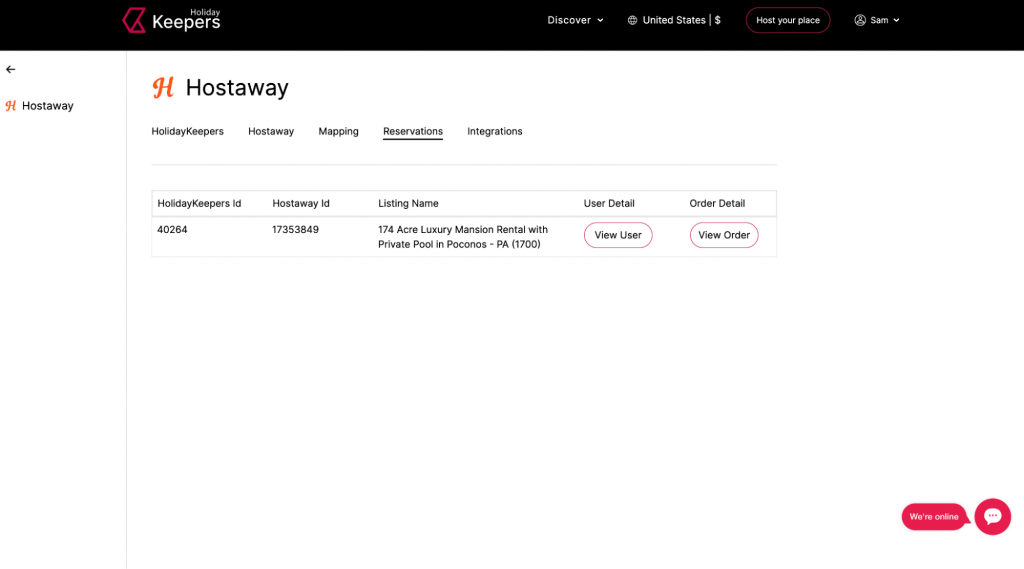Click View Order for reservation 40264
Viewport: 1024px width, 569px height.
tap(724, 235)
